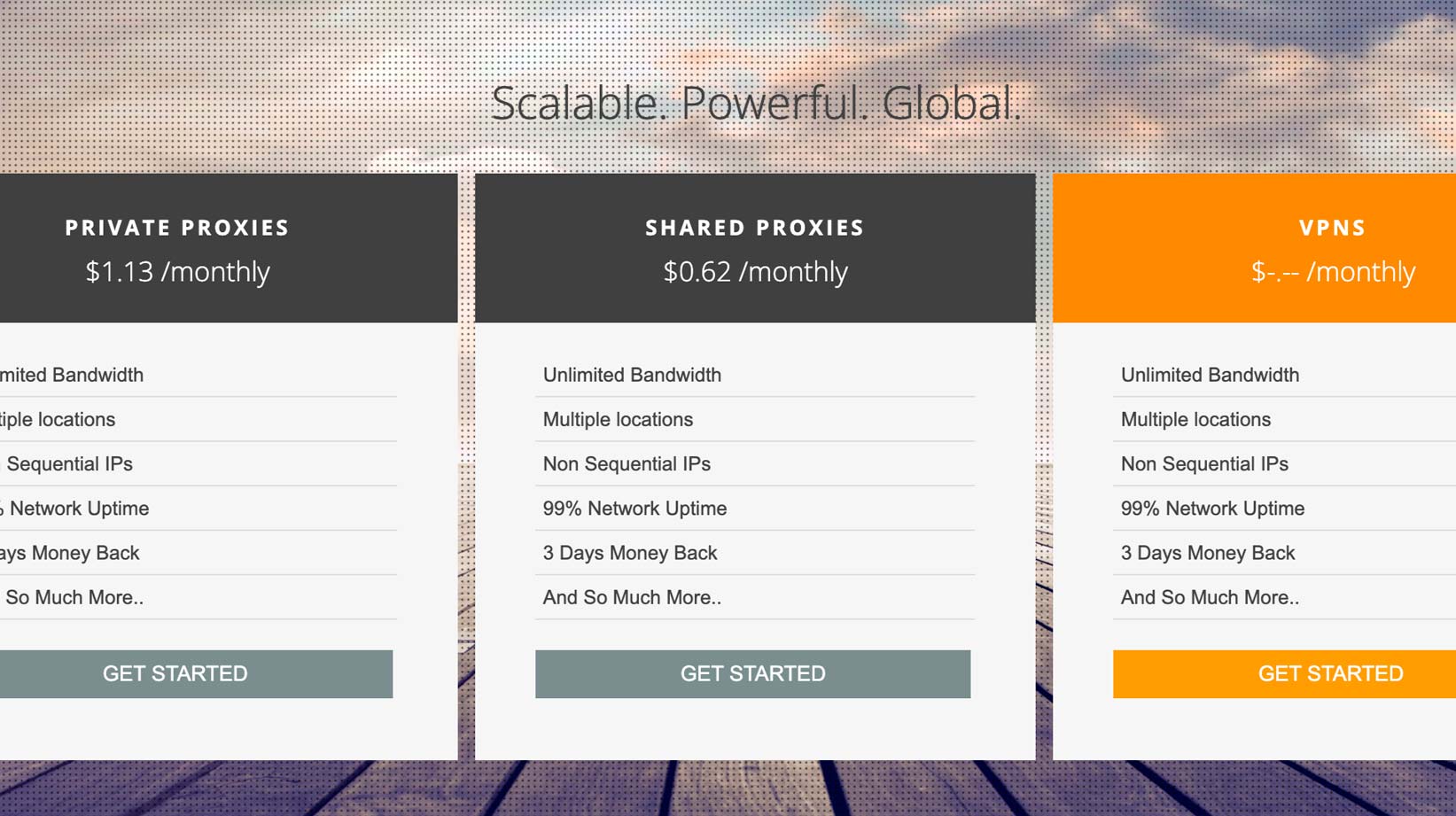
Task: Select the $0.62 /monthly price text
Action: [x=755, y=272]
